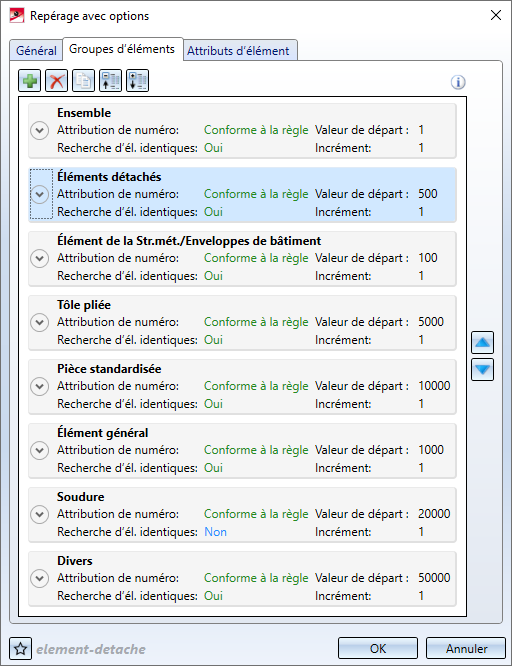Move selected group up with blue arrow

pos(482,342)
